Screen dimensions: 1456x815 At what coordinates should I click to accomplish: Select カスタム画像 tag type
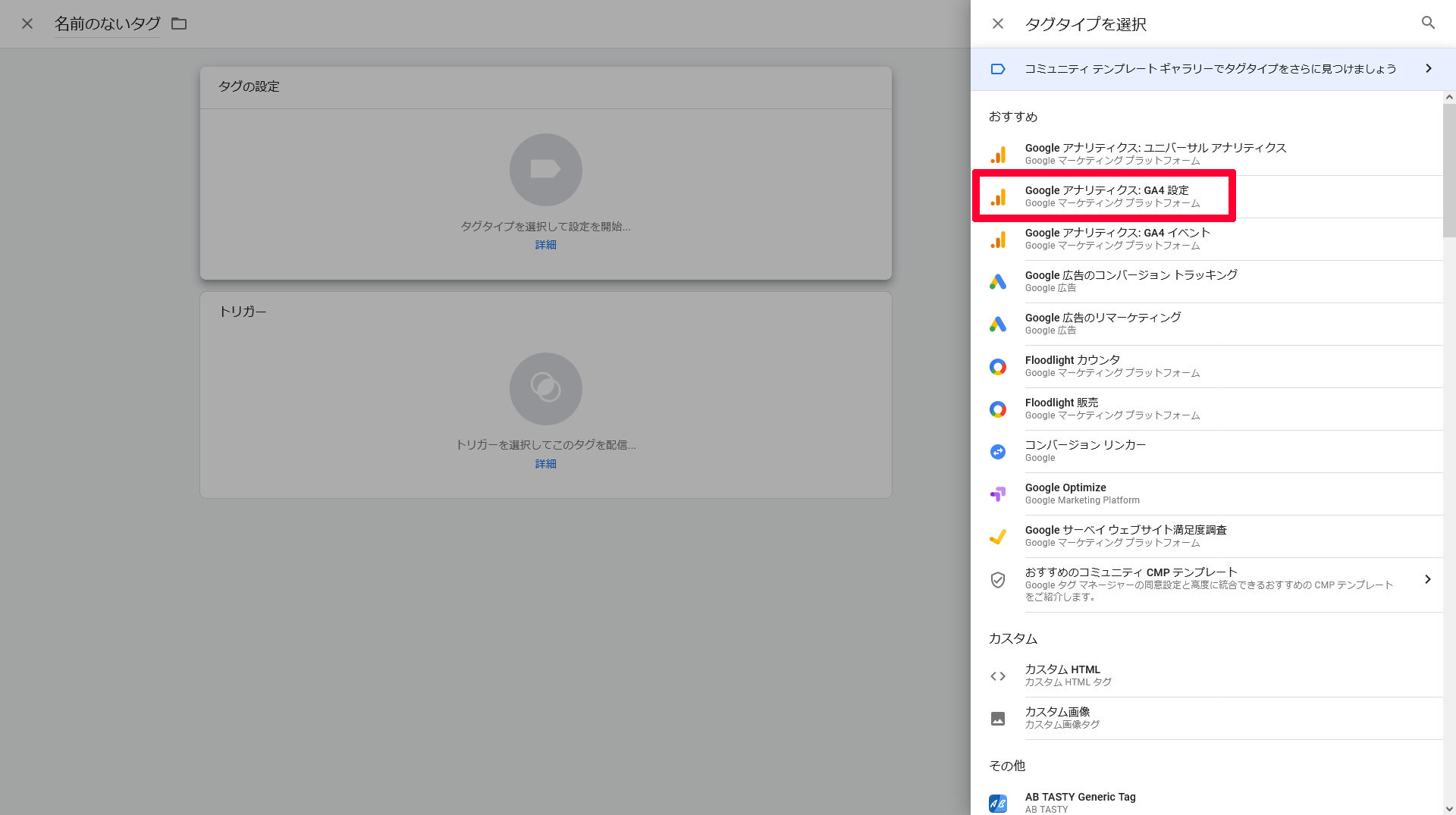[x=1207, y=719]
